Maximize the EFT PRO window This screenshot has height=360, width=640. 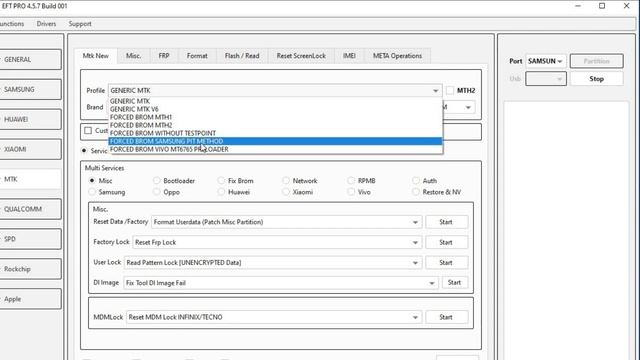(x=602, y=6)
